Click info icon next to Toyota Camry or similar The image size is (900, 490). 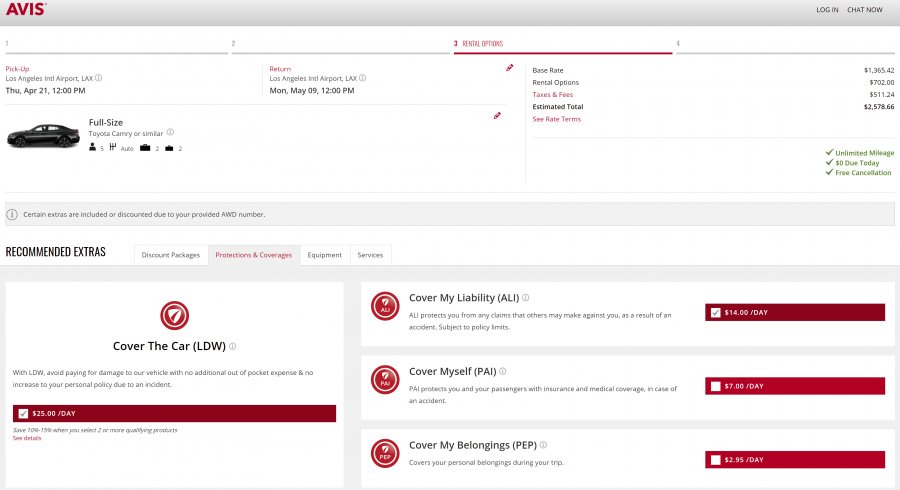coord(170,132)
